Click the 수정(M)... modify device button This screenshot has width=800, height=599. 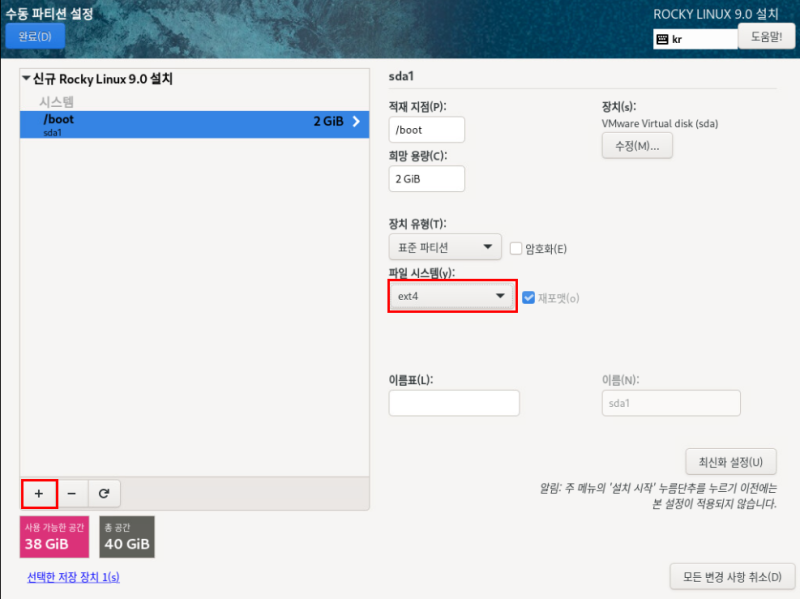(637, 146)
